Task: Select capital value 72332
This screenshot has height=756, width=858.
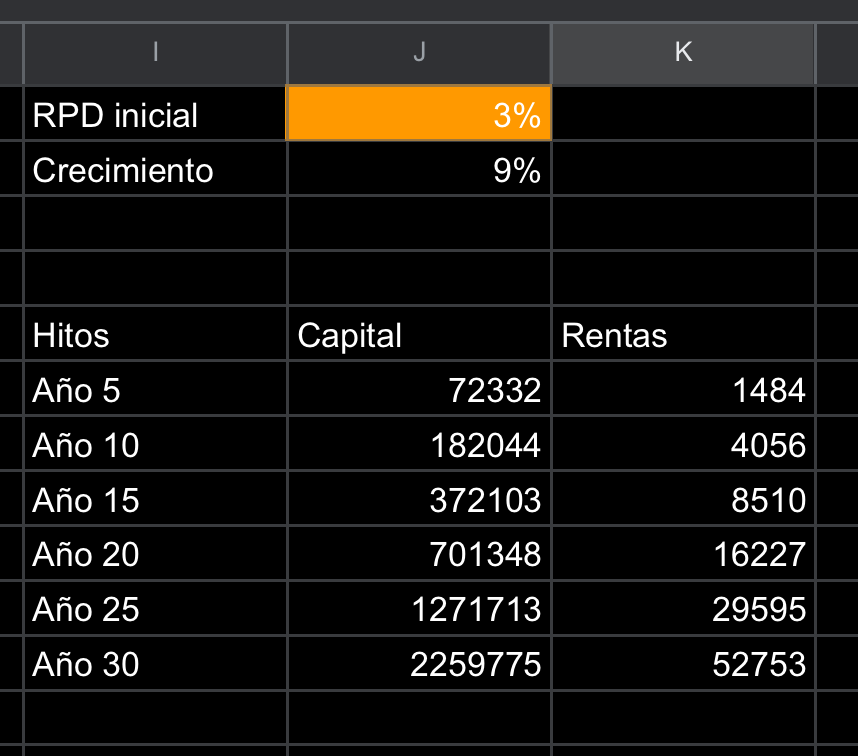Action: pyautogui.click(x=419, y=389)
